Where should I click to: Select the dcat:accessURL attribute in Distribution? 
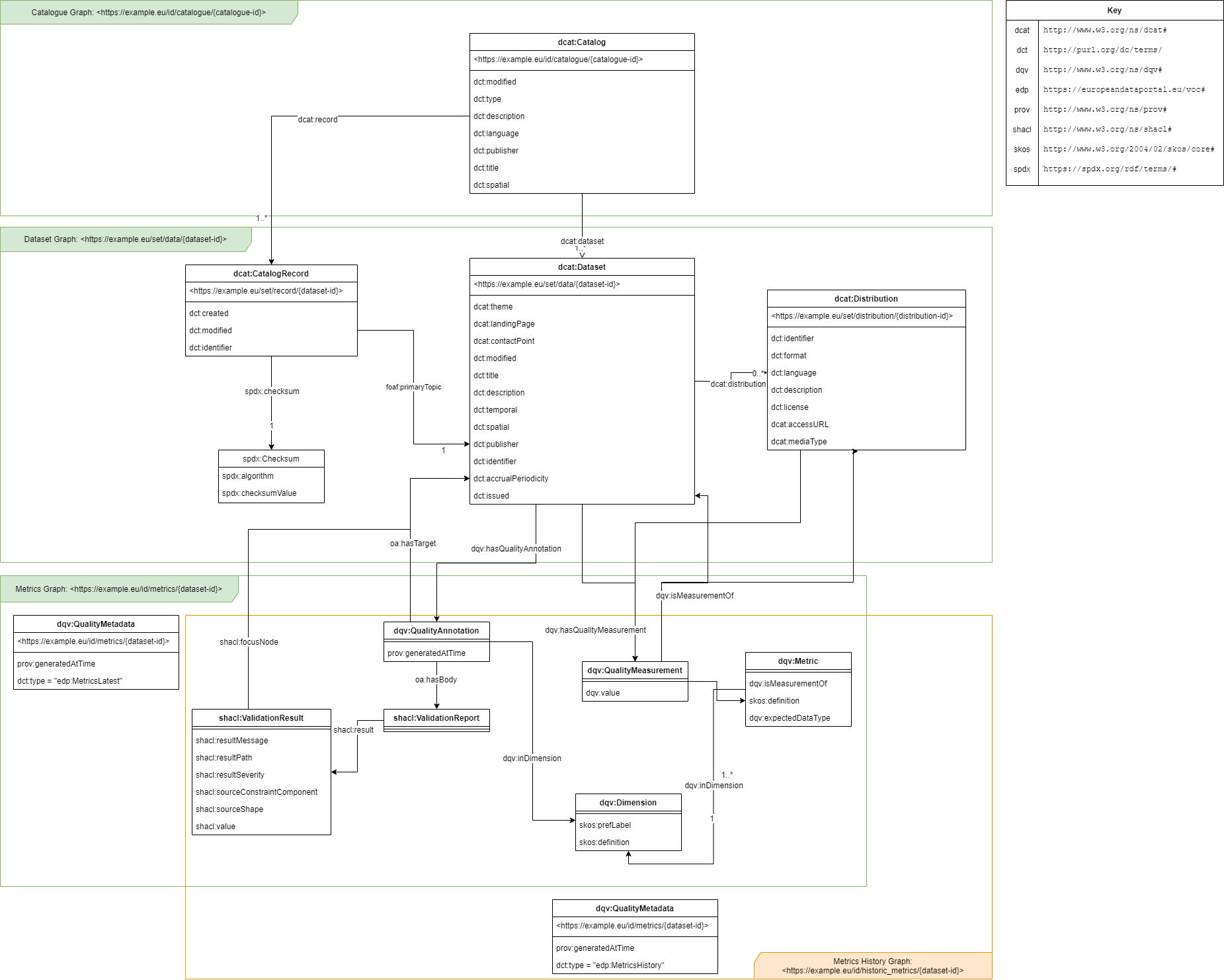tap(799, 425)
